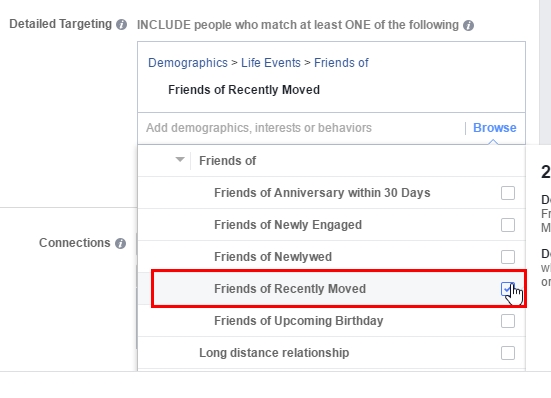This screenshot has height=398, width=551.
Task: Tick the Friends of Newlywed checkbox
Action: coord(508,257)
